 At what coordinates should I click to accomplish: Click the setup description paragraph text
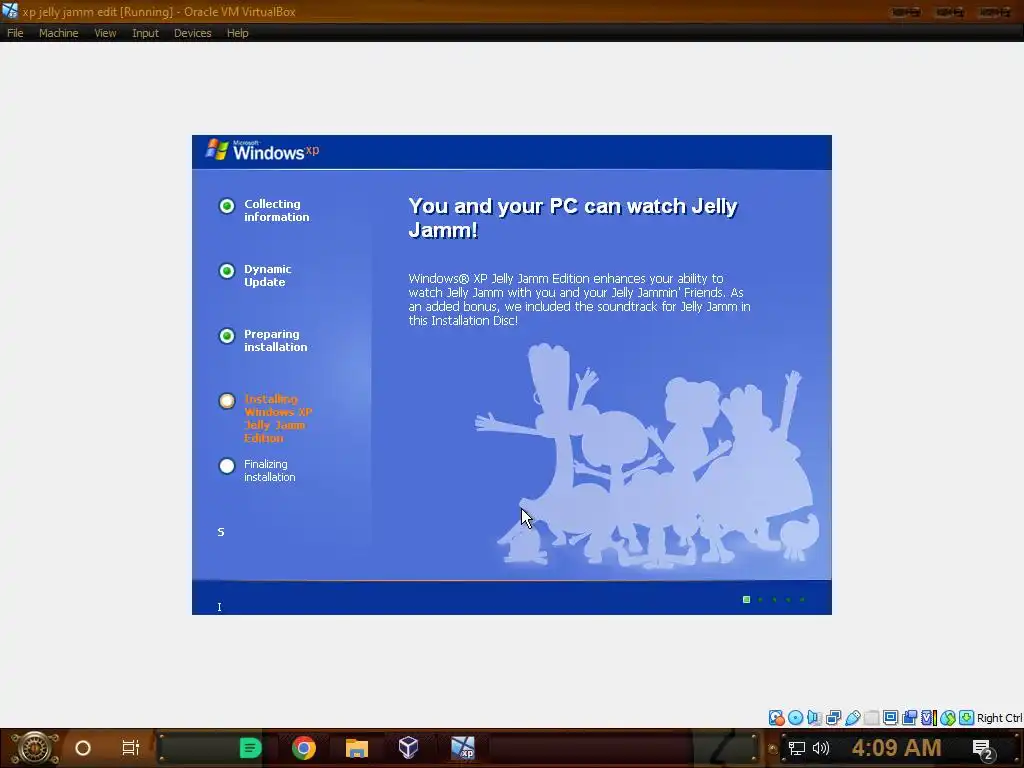tap(579, 299)
